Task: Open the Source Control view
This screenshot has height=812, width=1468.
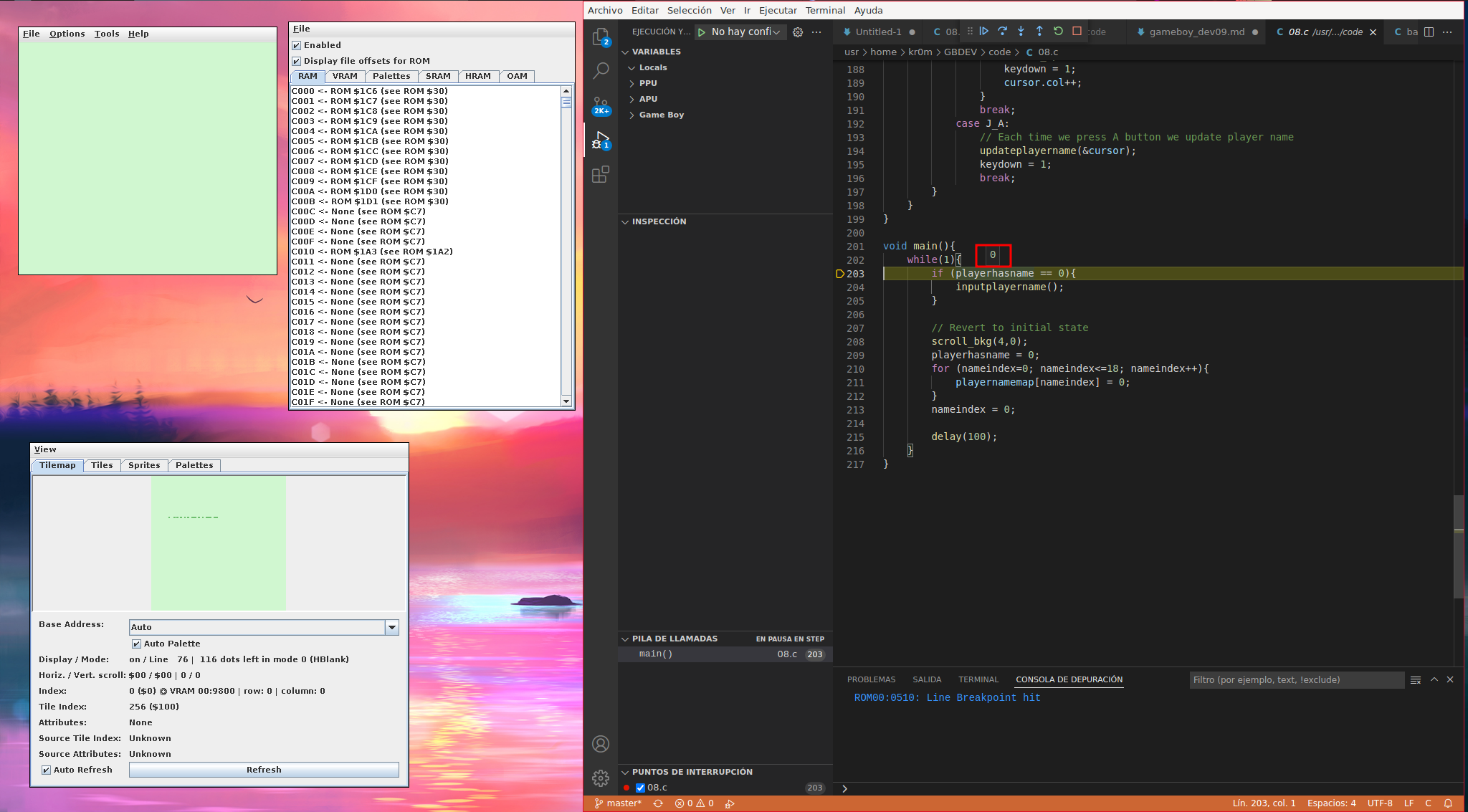Action: [601, 105]
